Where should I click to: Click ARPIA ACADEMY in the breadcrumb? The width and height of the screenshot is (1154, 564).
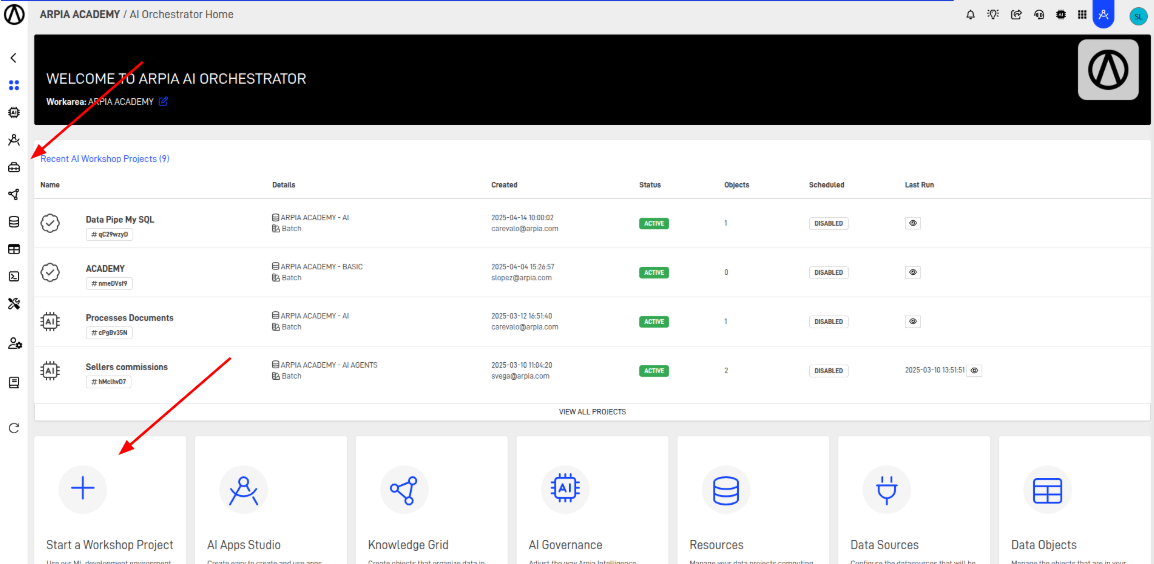point(79,14)
